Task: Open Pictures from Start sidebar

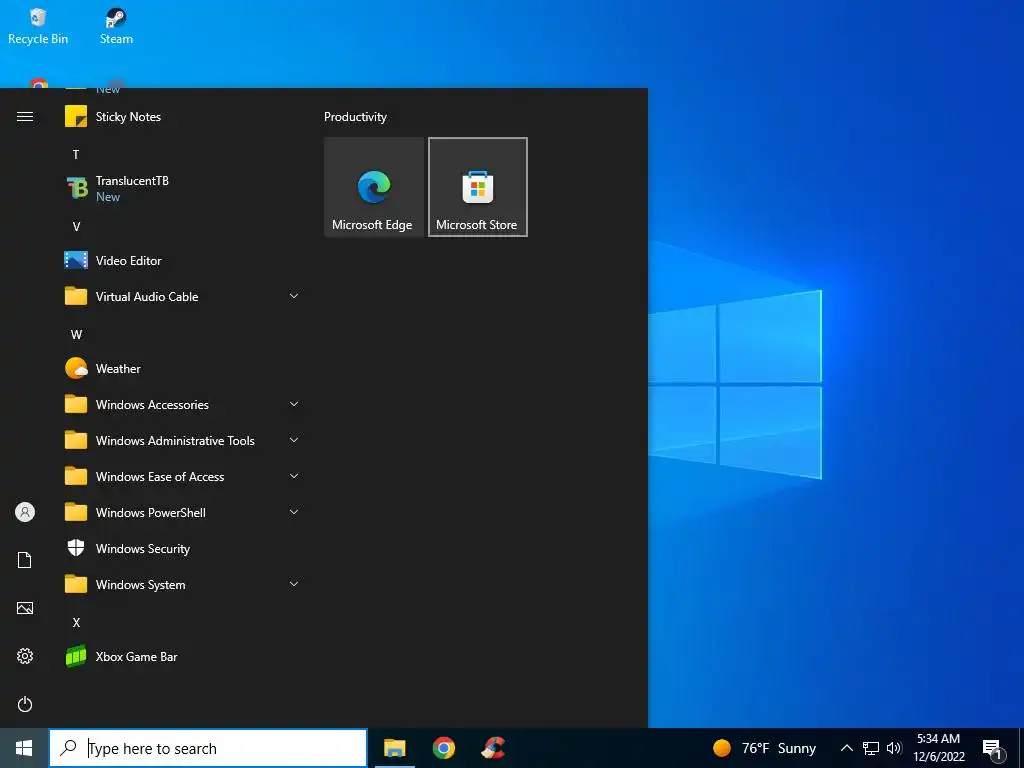Action: 25,608
